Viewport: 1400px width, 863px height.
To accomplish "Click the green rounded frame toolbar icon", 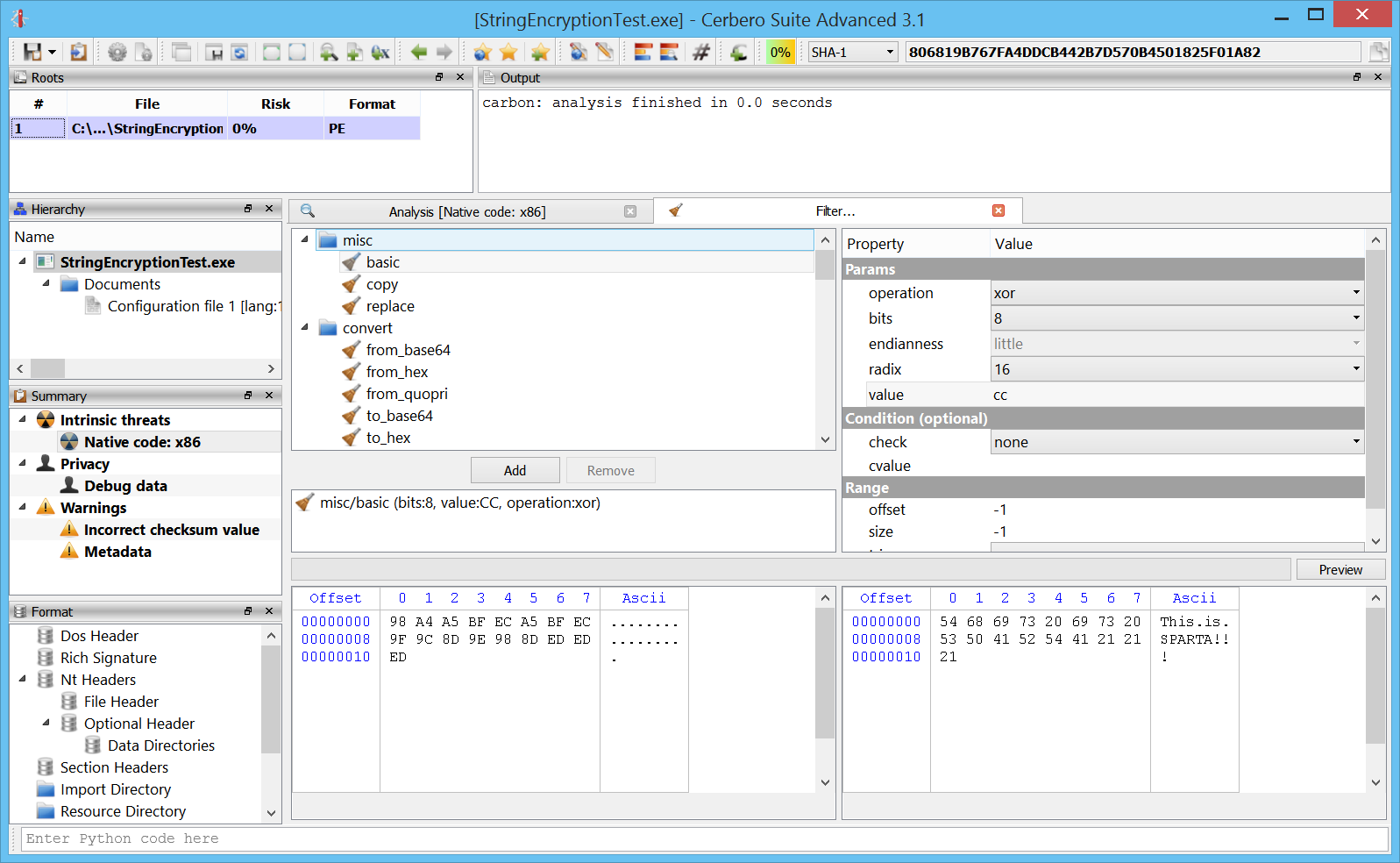I will (x=272, y=52).
